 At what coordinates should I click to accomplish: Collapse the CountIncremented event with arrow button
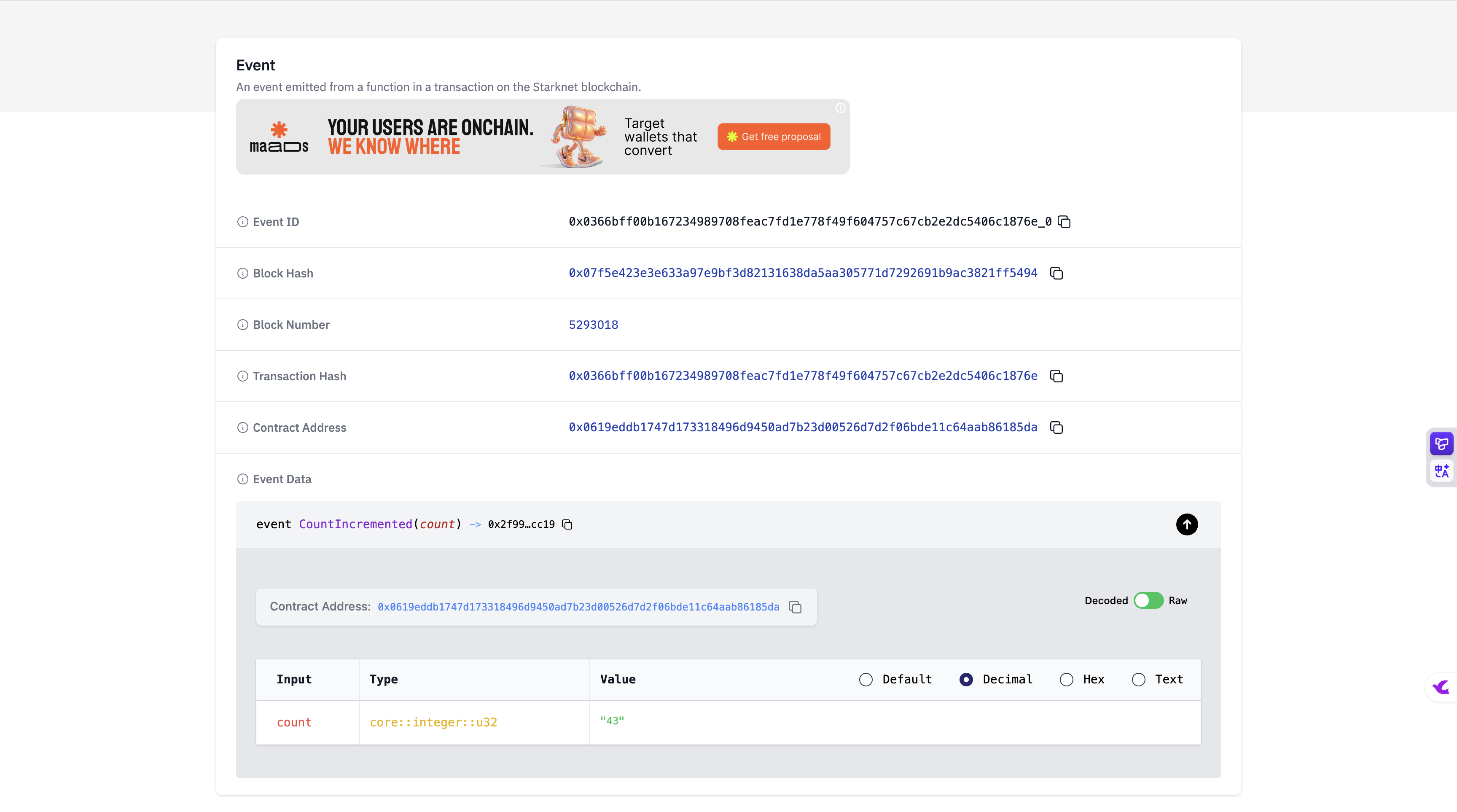[1187, 525]
